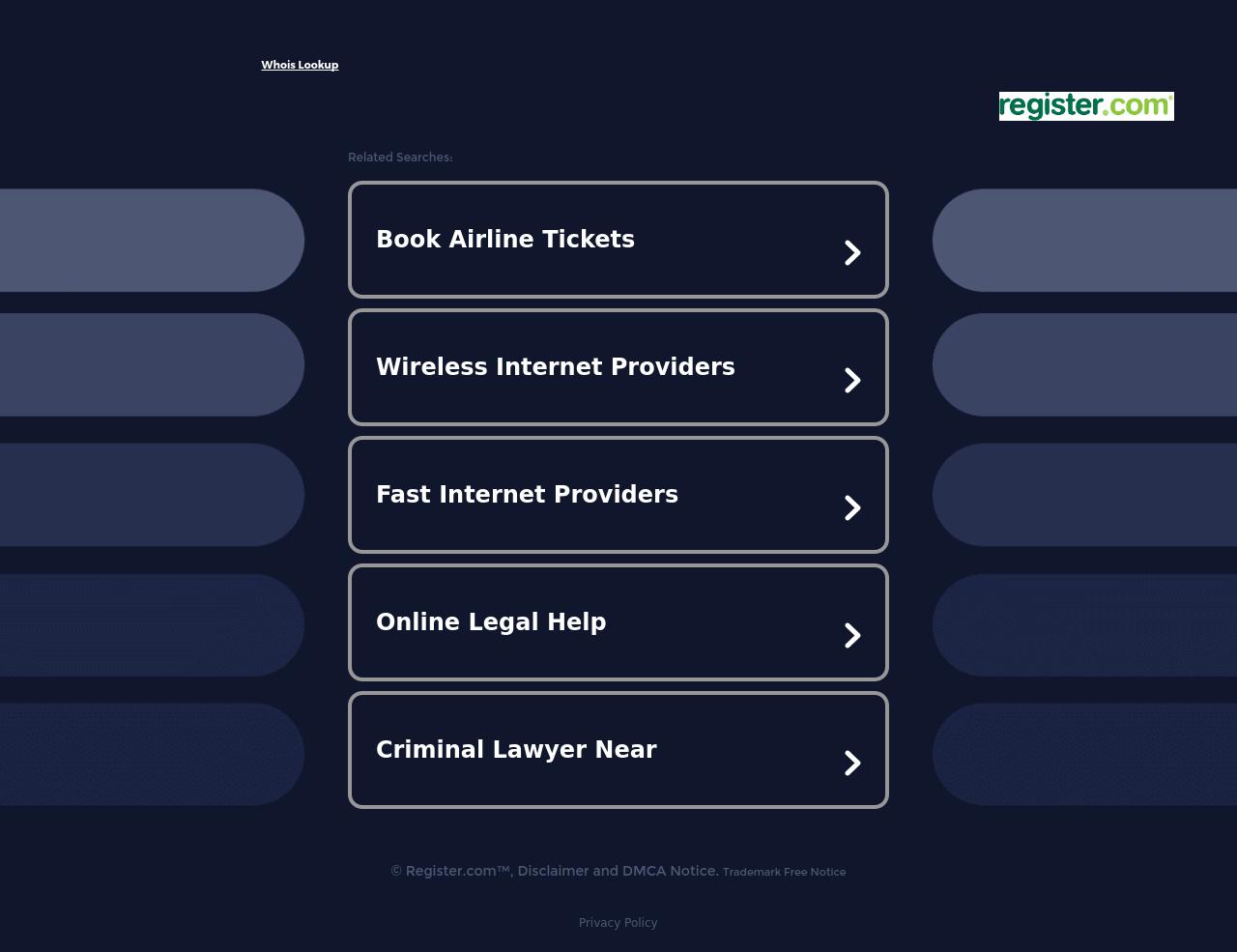Viewport: 1237px width, 952px height.
Task: Click the arrow beside Book Airline Tickets
Action: point(852,253)
